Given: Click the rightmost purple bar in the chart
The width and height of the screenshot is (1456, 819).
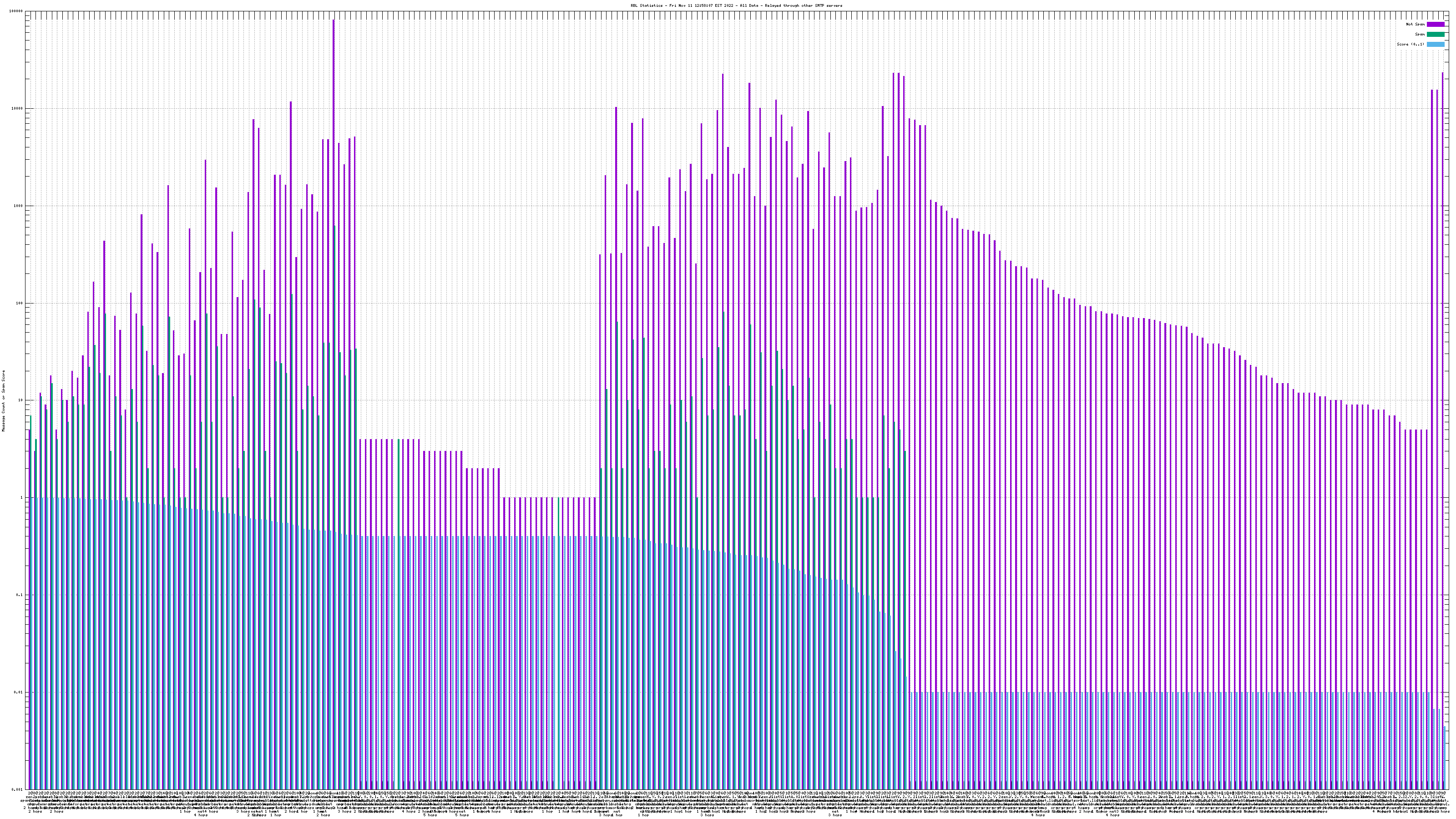Looking at the screenshot, I should [x=1442, y=339].
